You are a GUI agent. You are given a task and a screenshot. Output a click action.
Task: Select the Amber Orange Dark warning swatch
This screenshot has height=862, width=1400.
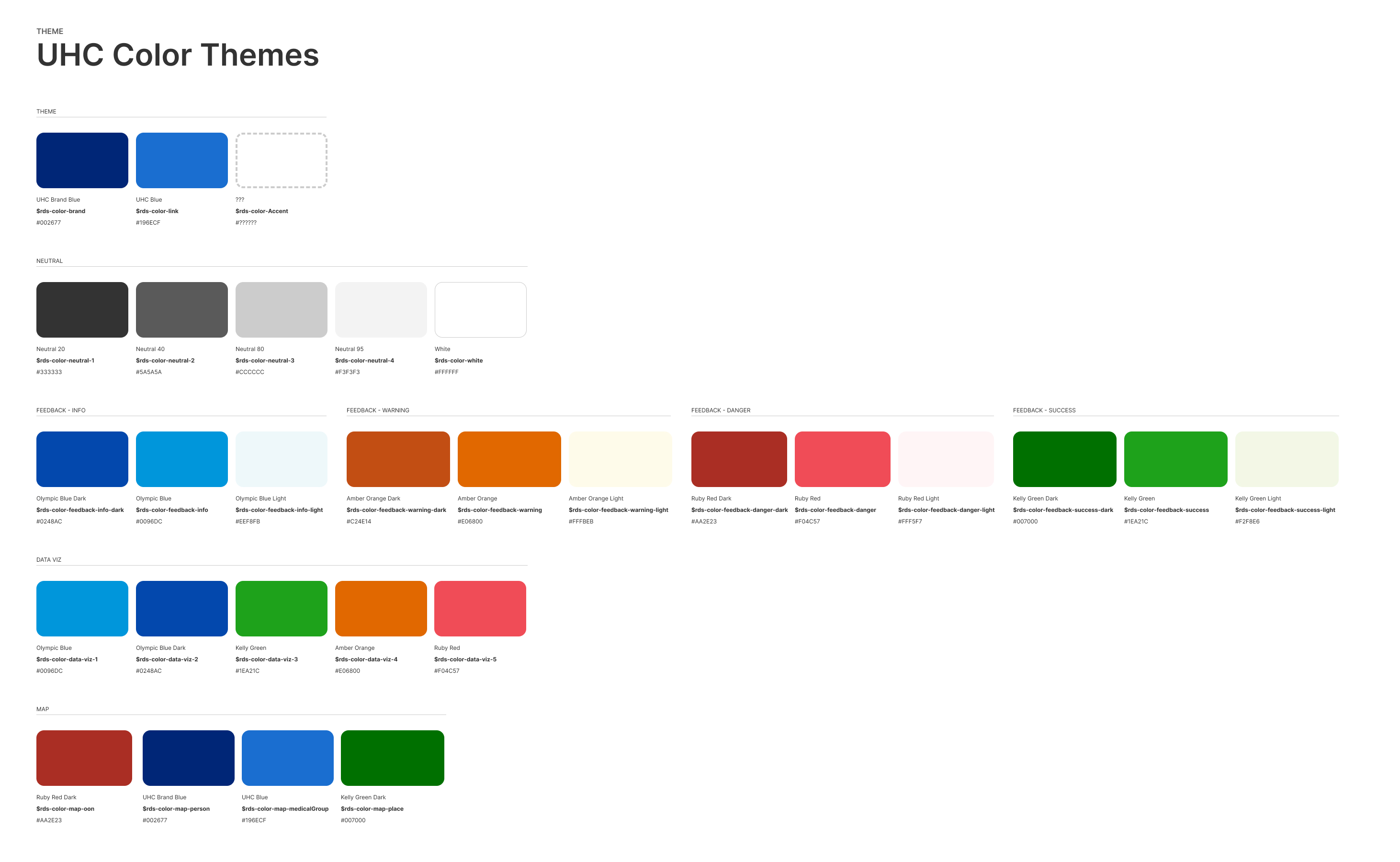[398, 459]
